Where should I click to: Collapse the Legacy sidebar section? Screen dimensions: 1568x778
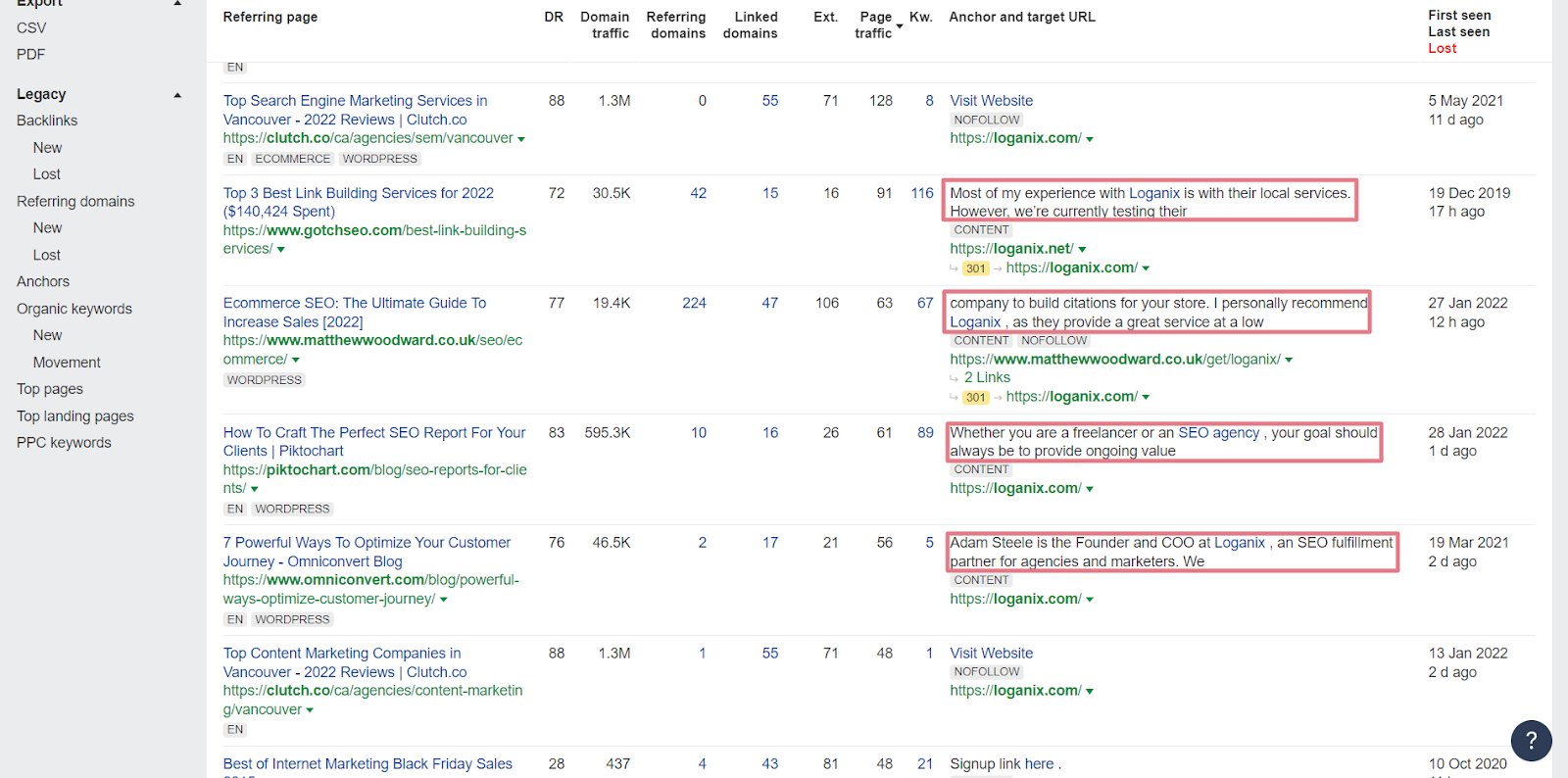tap(177, 95)
